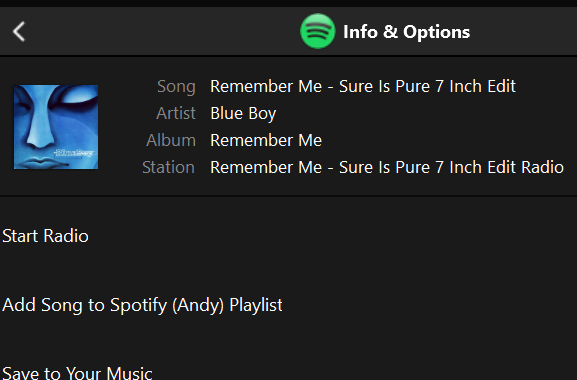Screen dimensions: 577x380
Task: Click the nose on the album cover image
Action: point(39,132)
